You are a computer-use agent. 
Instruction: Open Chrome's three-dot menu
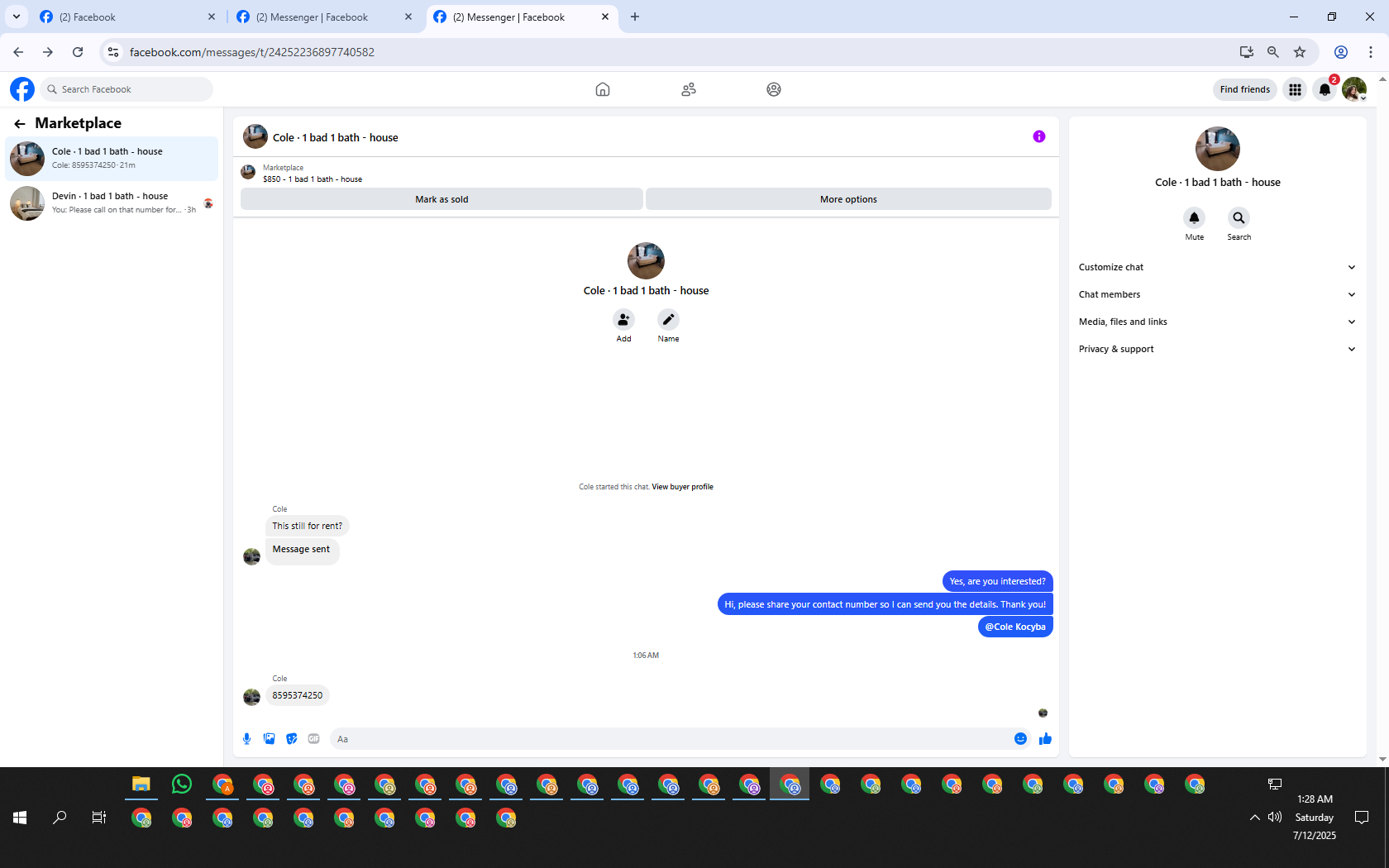1371,52
